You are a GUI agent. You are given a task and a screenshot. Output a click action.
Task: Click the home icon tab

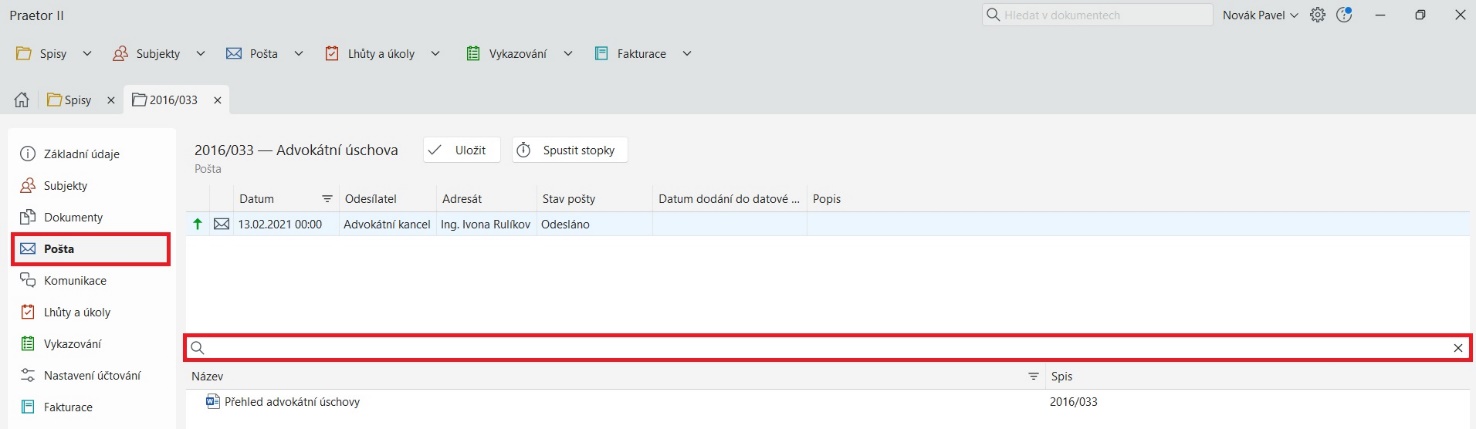click(20, 100)
